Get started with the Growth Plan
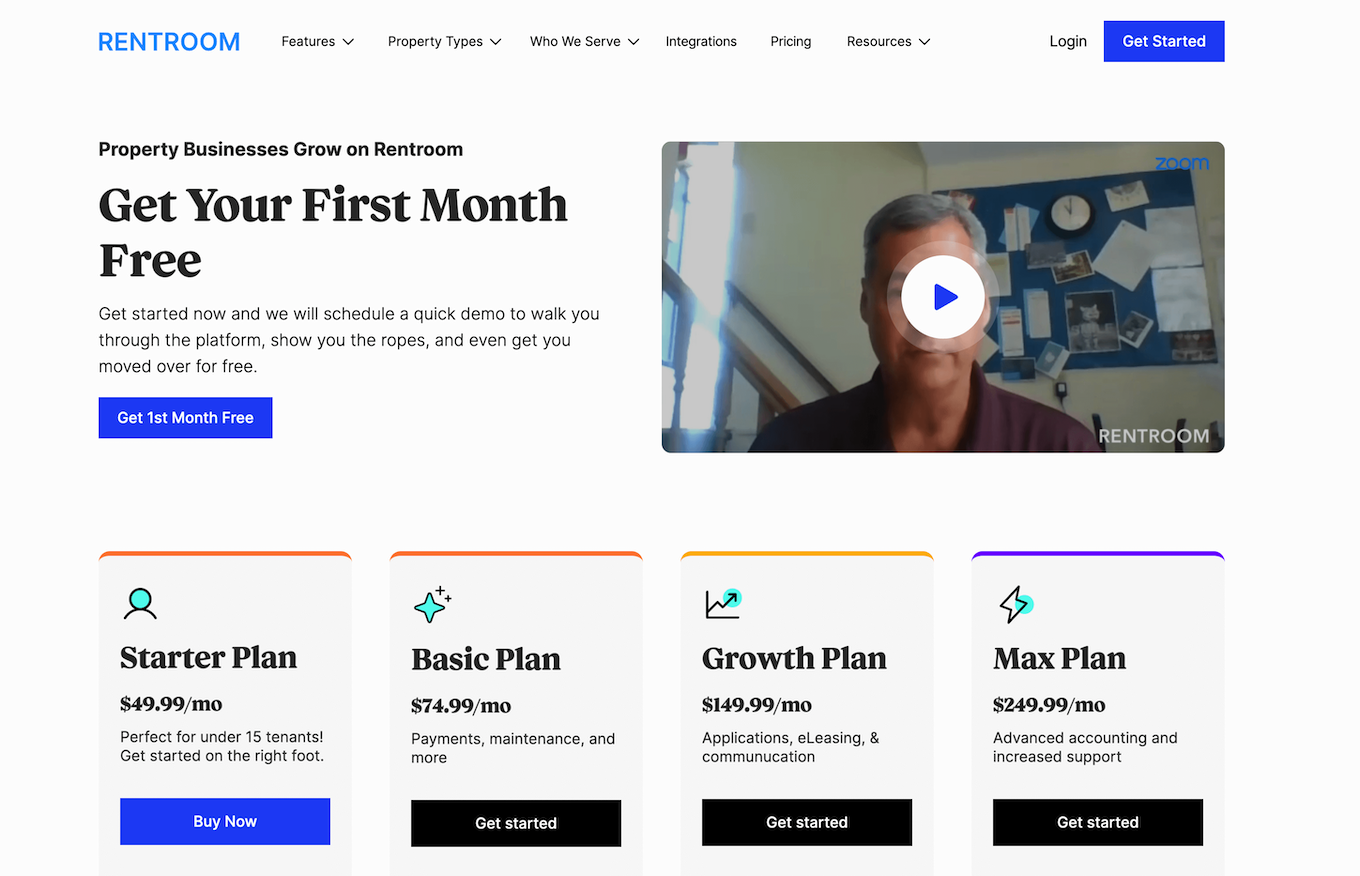 (x=806, y=822)
